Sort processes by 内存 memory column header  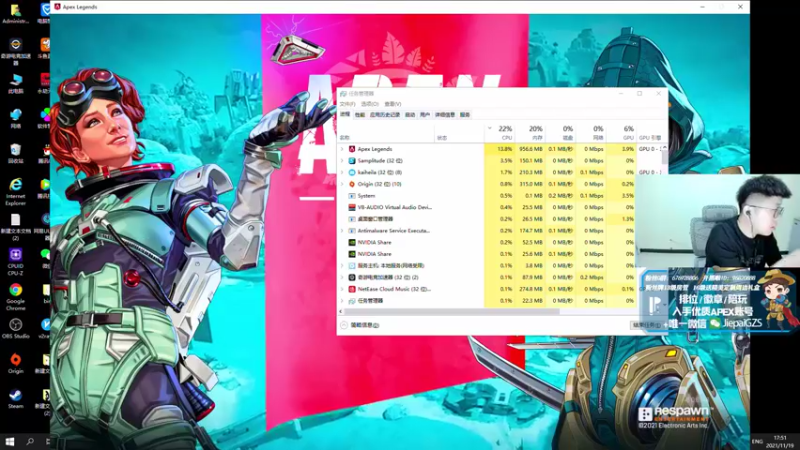(x=530, y=133)
